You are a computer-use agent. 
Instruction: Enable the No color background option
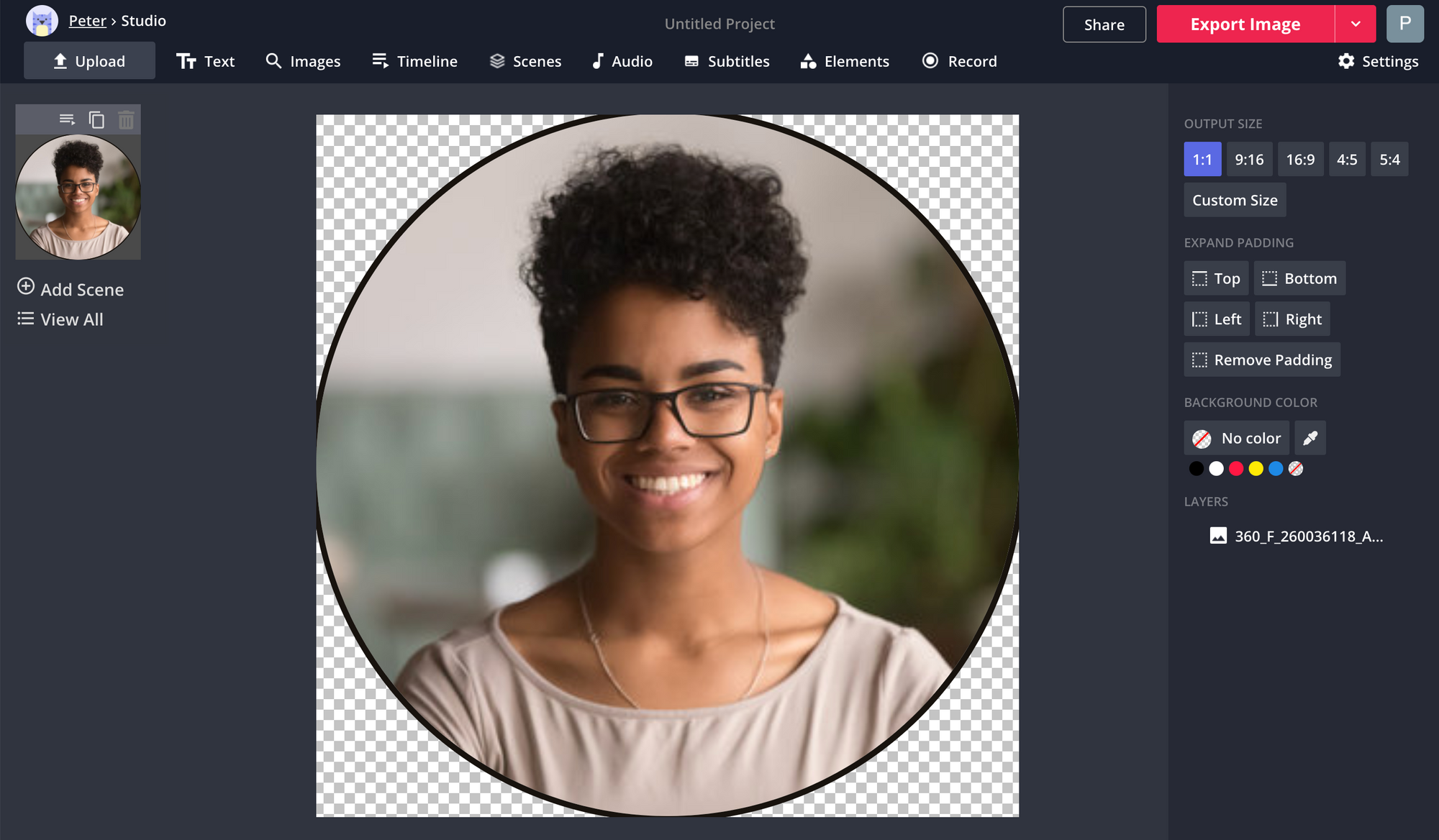1236,437
